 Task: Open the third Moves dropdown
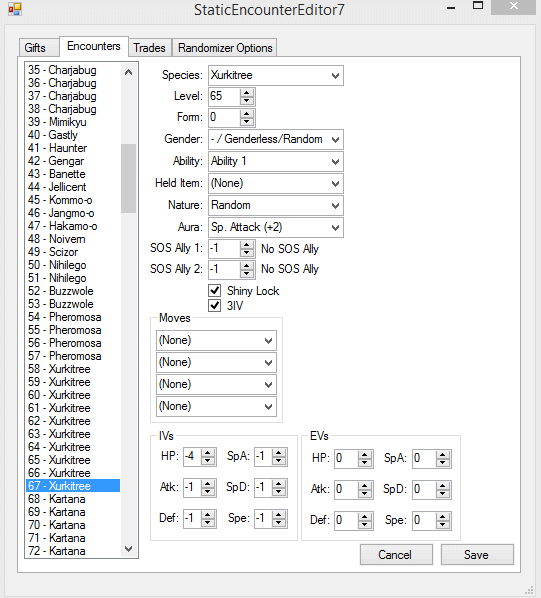tap(216, 384)
